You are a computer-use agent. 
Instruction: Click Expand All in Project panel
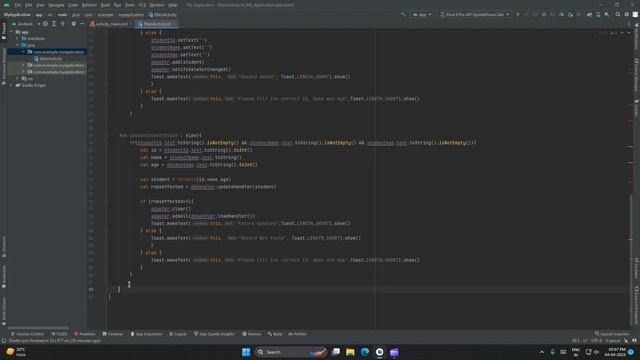pos(54,24)
